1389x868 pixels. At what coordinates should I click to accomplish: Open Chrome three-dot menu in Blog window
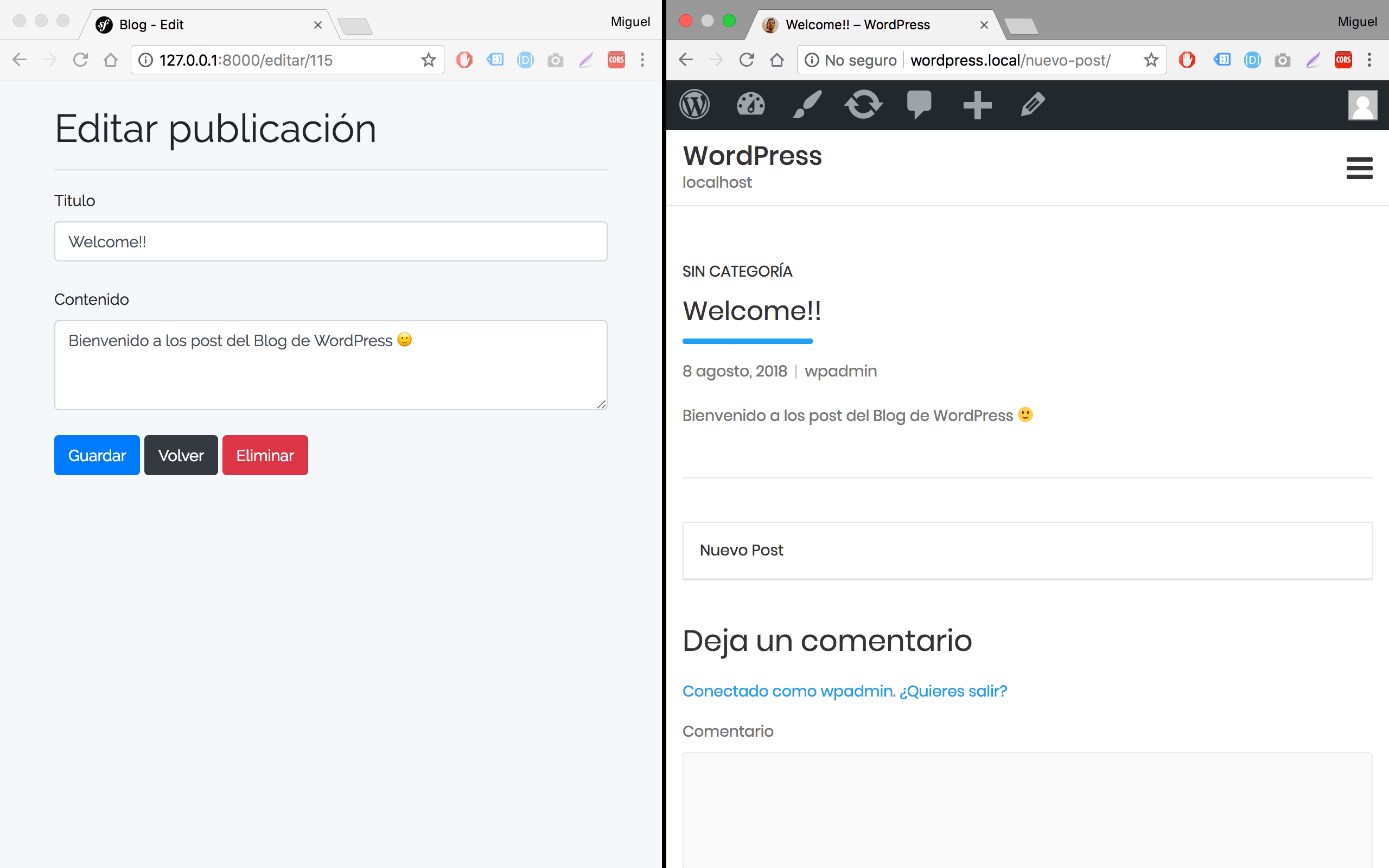coord(642,60)
